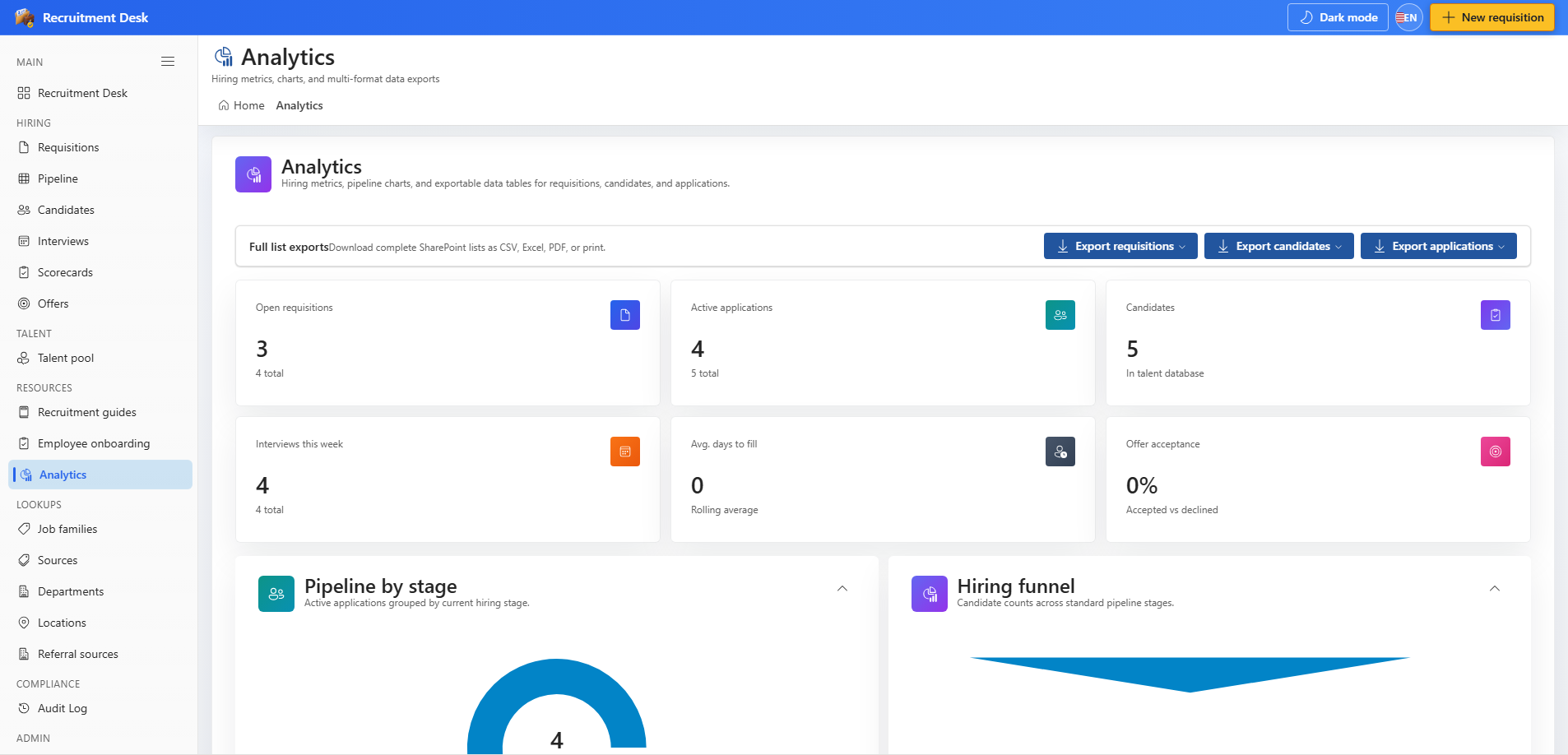Click the 'Interviews this week' label
The height and width of the screenshot is (755, 1568).
coord(299,444)
